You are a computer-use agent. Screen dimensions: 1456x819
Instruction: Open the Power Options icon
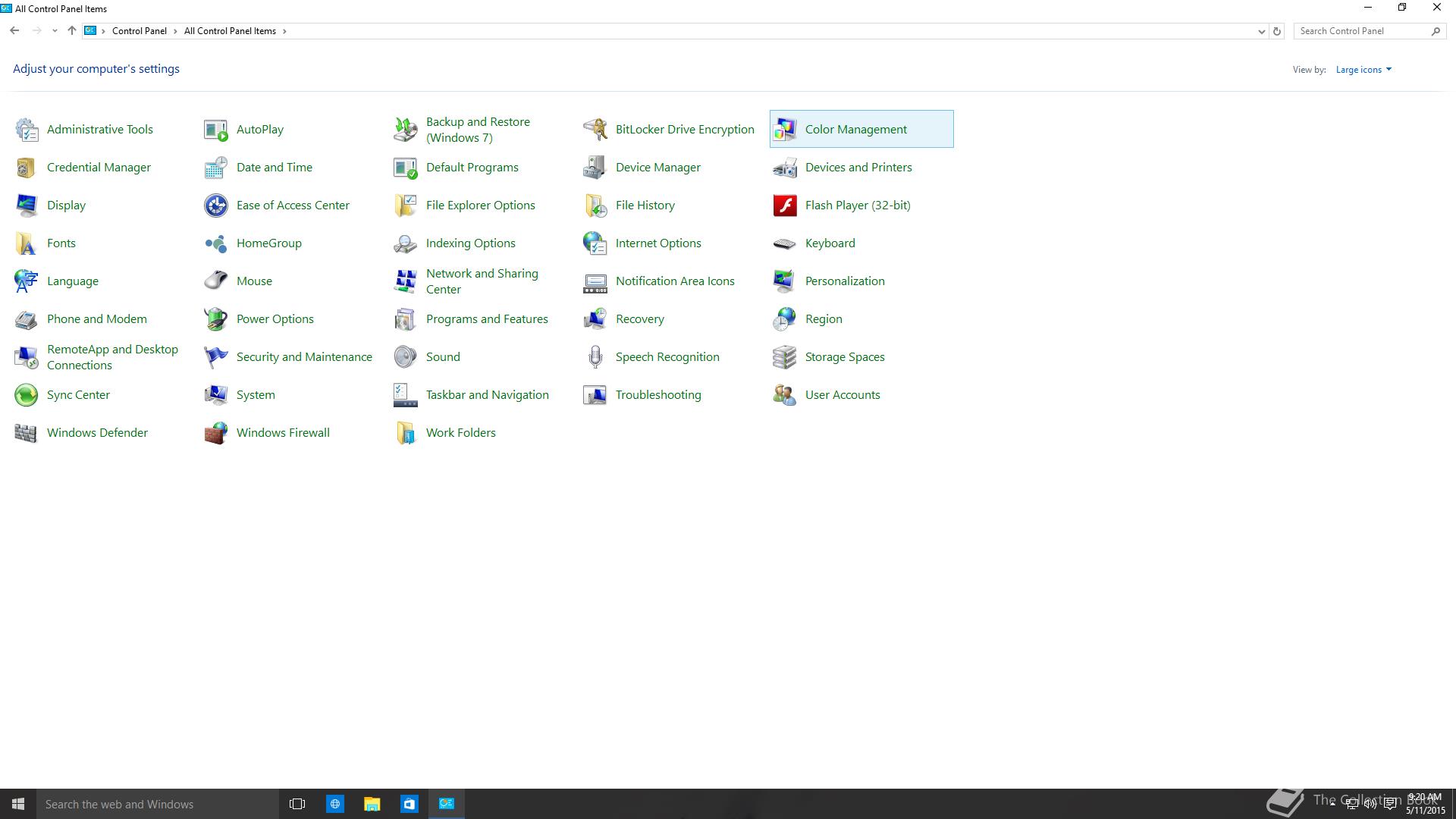pos(216,319)
